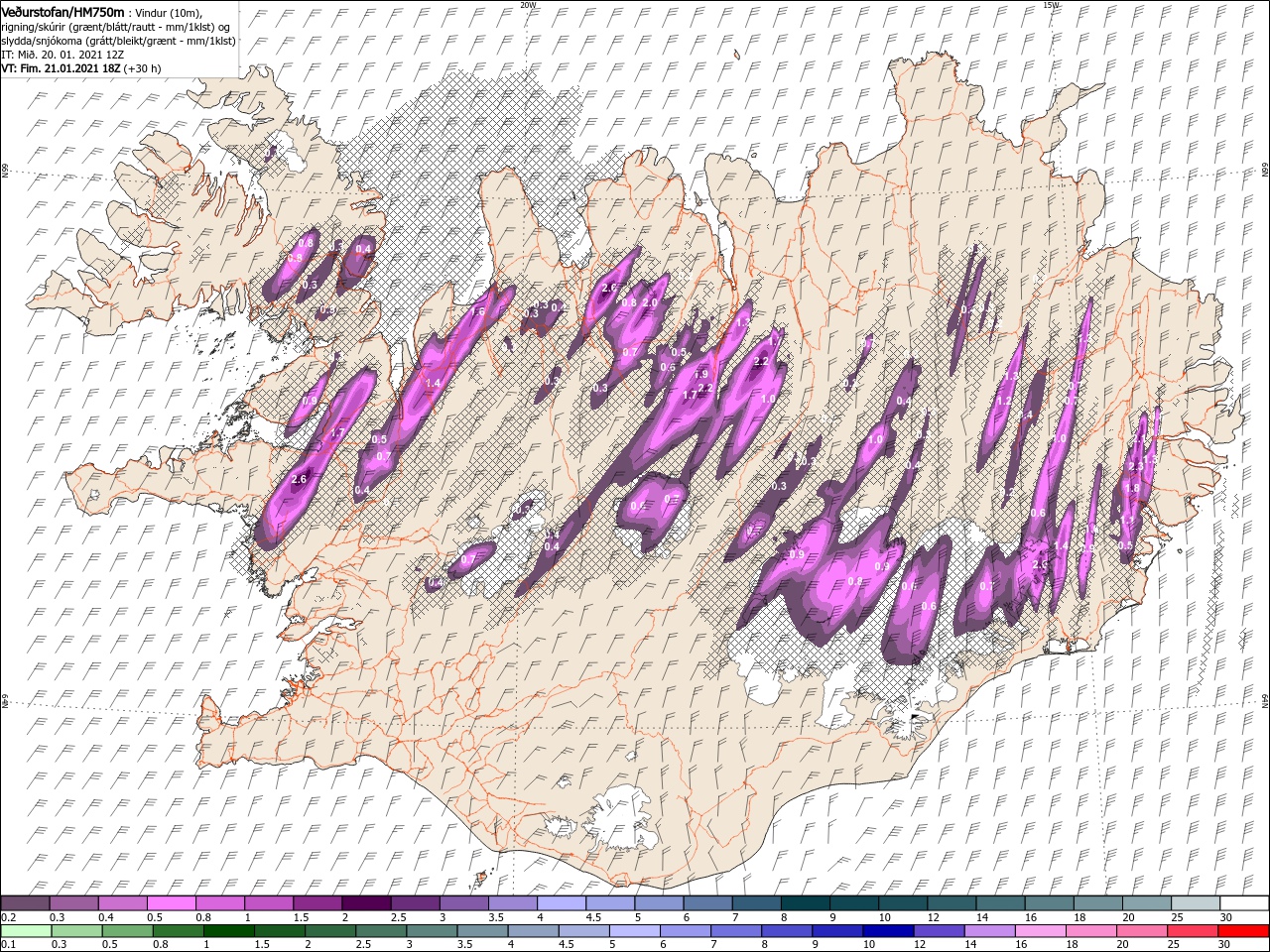Select the 'IT: Mið. 20. 01. 2021 12Z' line
The image size is (1270, 952).
tap(63, 55)
